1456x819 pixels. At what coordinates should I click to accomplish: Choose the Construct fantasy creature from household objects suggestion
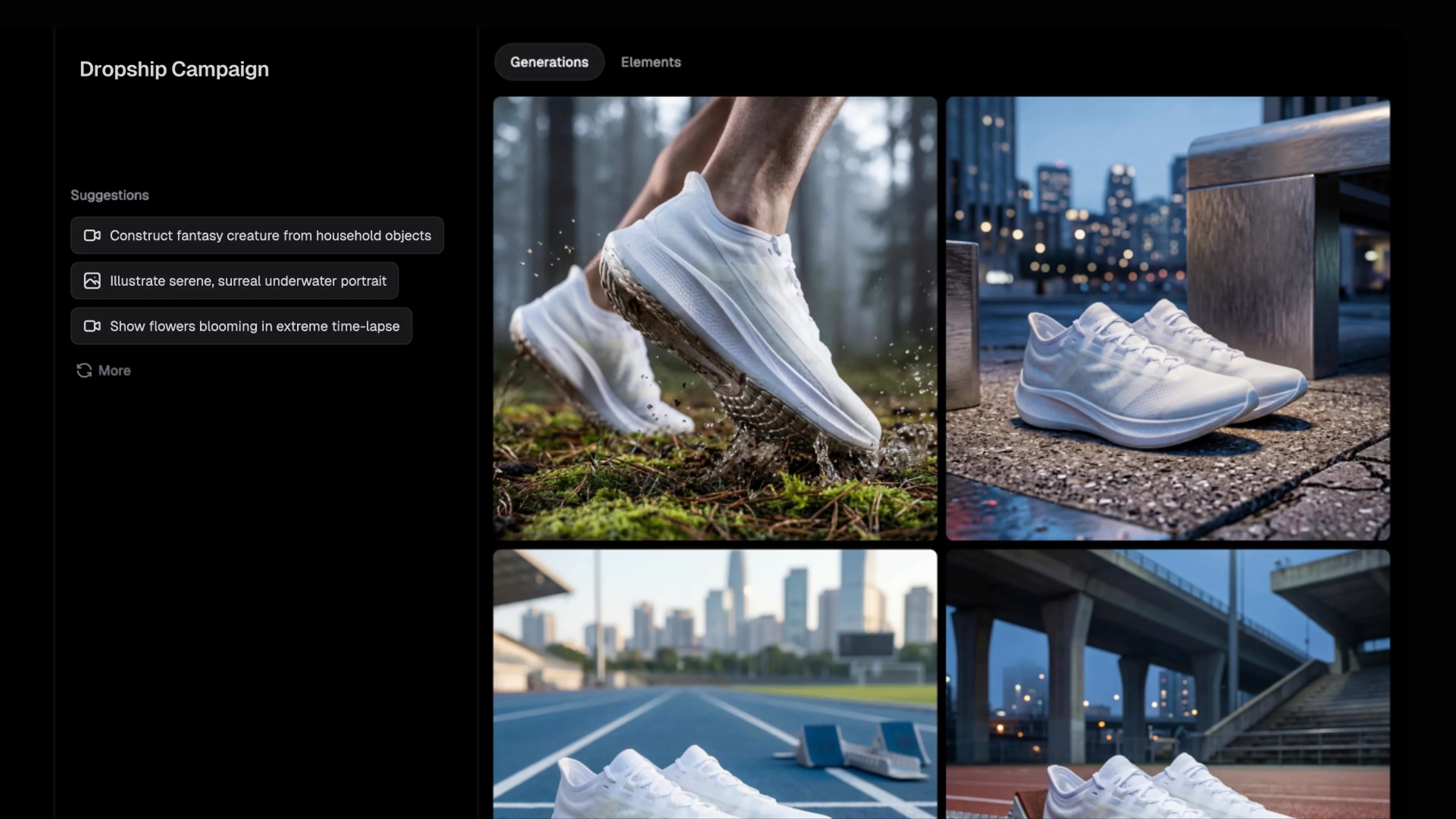click(270, 235)
